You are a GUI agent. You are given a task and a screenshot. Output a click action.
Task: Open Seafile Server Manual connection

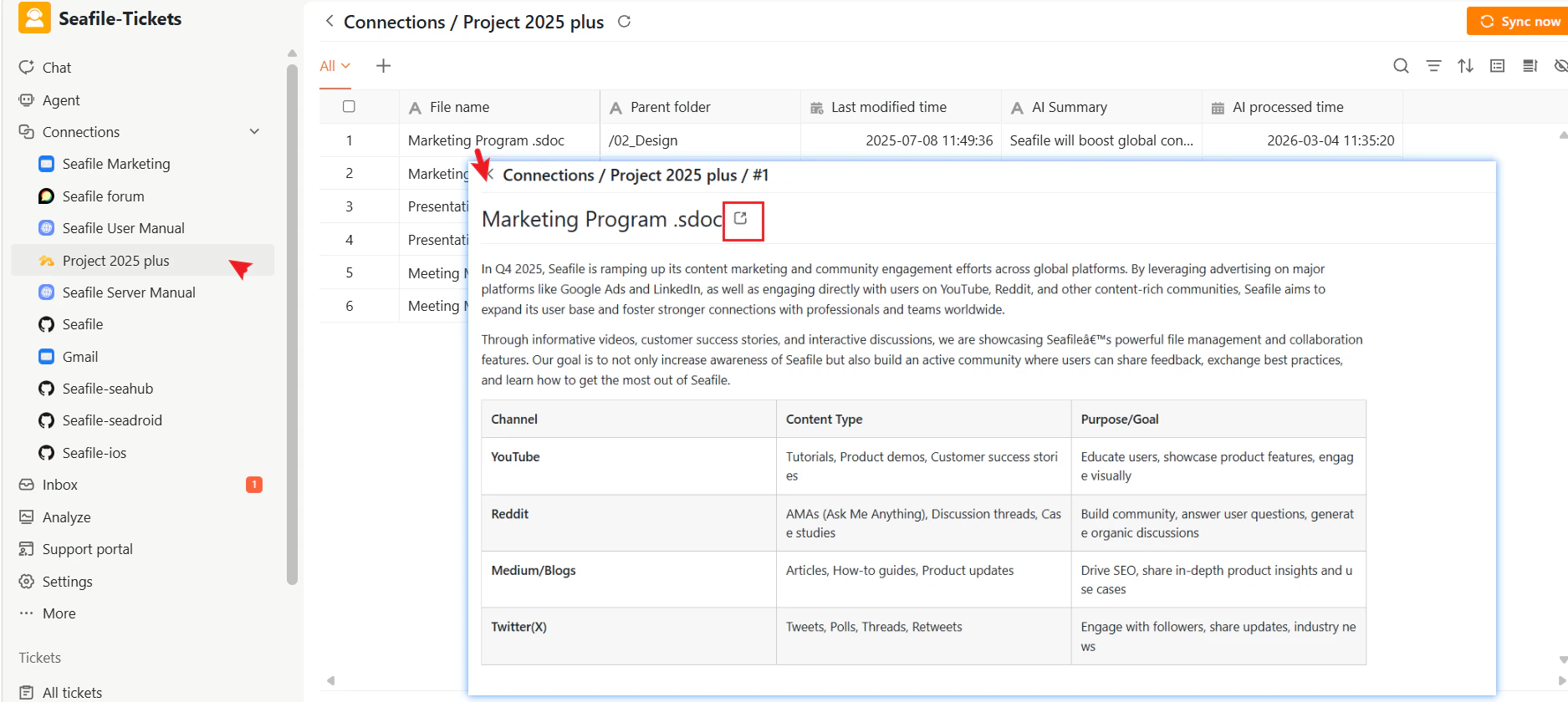(129, 292)
